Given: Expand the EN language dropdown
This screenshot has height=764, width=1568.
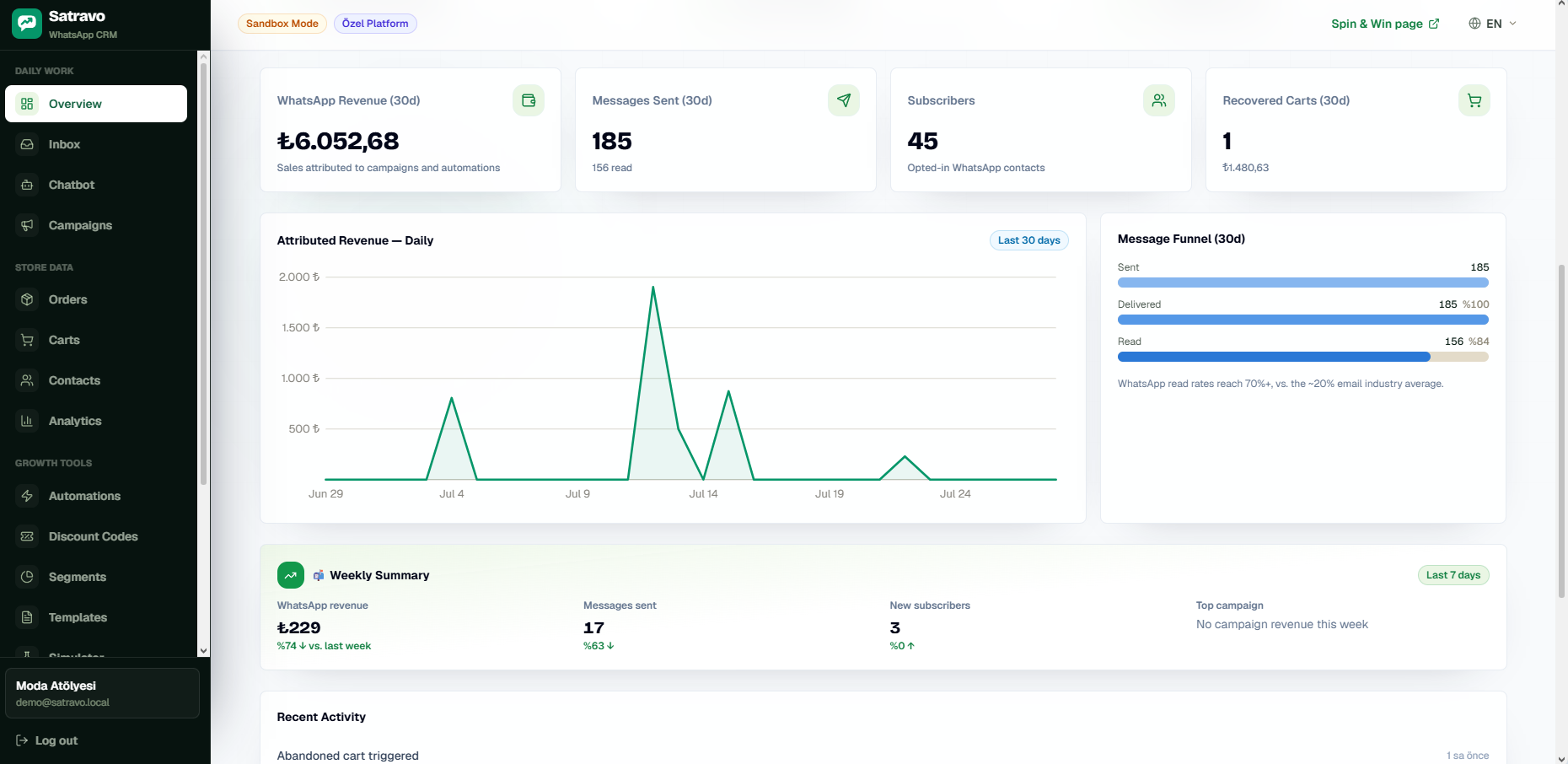Looking at the screenshot, I should (x=1493, y=24).
